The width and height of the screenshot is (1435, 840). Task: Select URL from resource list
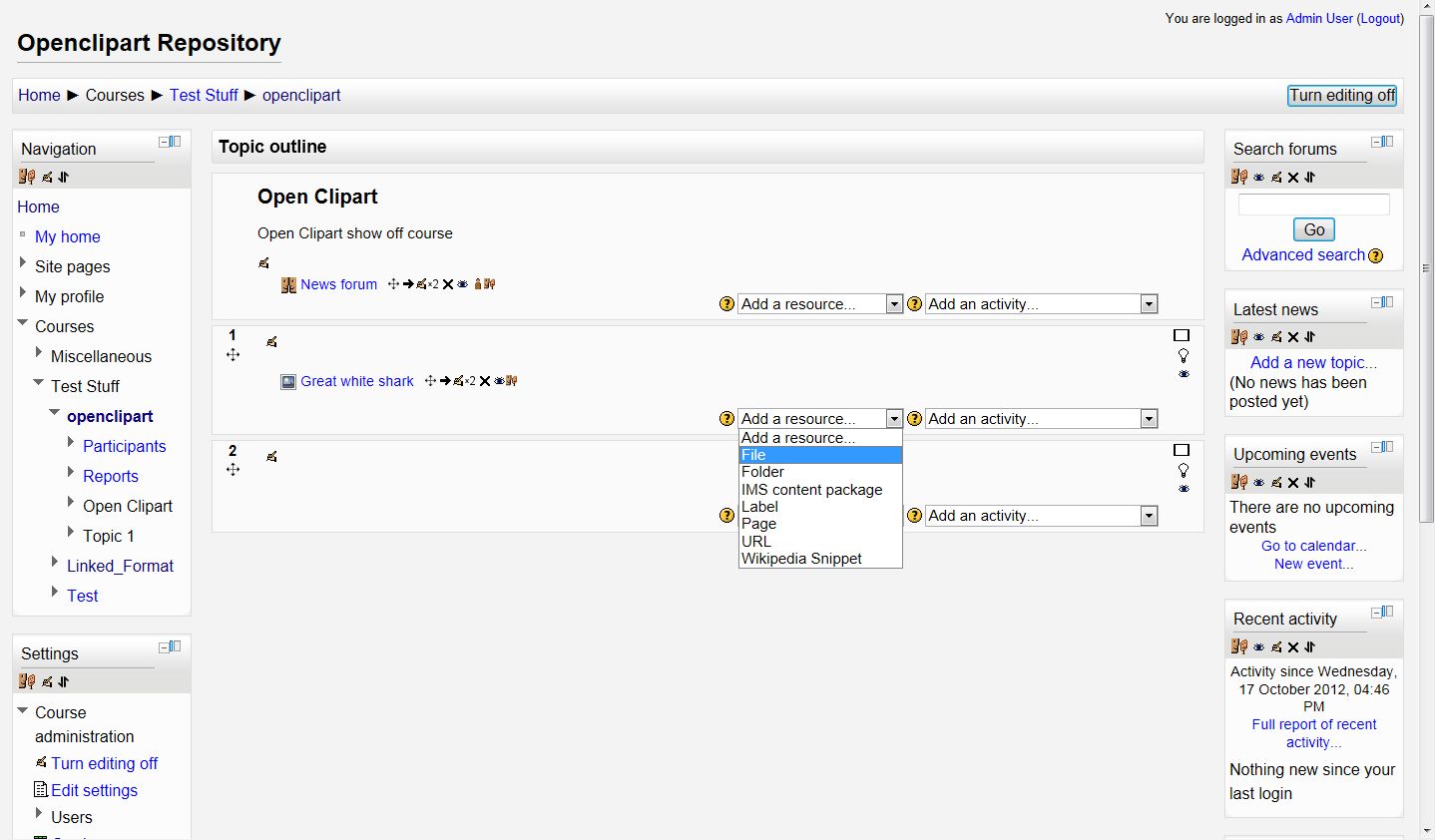pyautogui.click(x=820, y=542)
